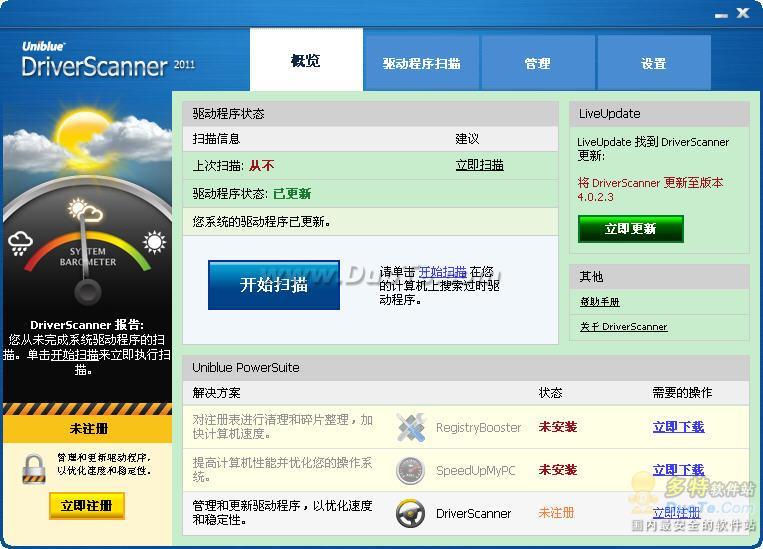
Task: Click the 解决方案 column header
Action: pyautogui.click(x=217, y=393)
